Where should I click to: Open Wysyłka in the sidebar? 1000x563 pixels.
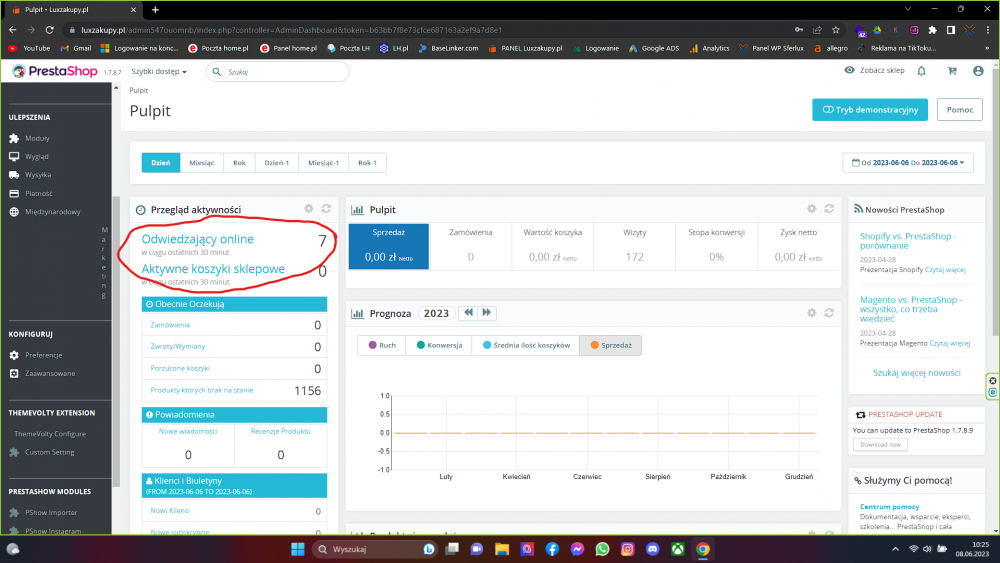click(x=38, y=175)
